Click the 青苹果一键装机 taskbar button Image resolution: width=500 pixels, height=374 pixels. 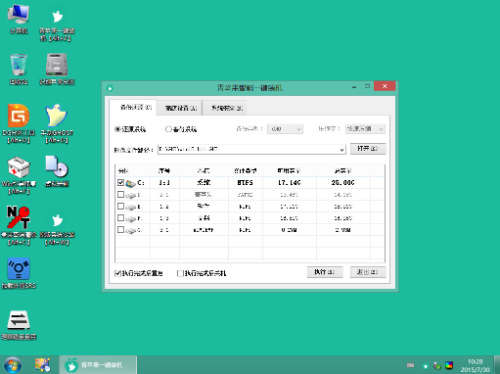98,365
